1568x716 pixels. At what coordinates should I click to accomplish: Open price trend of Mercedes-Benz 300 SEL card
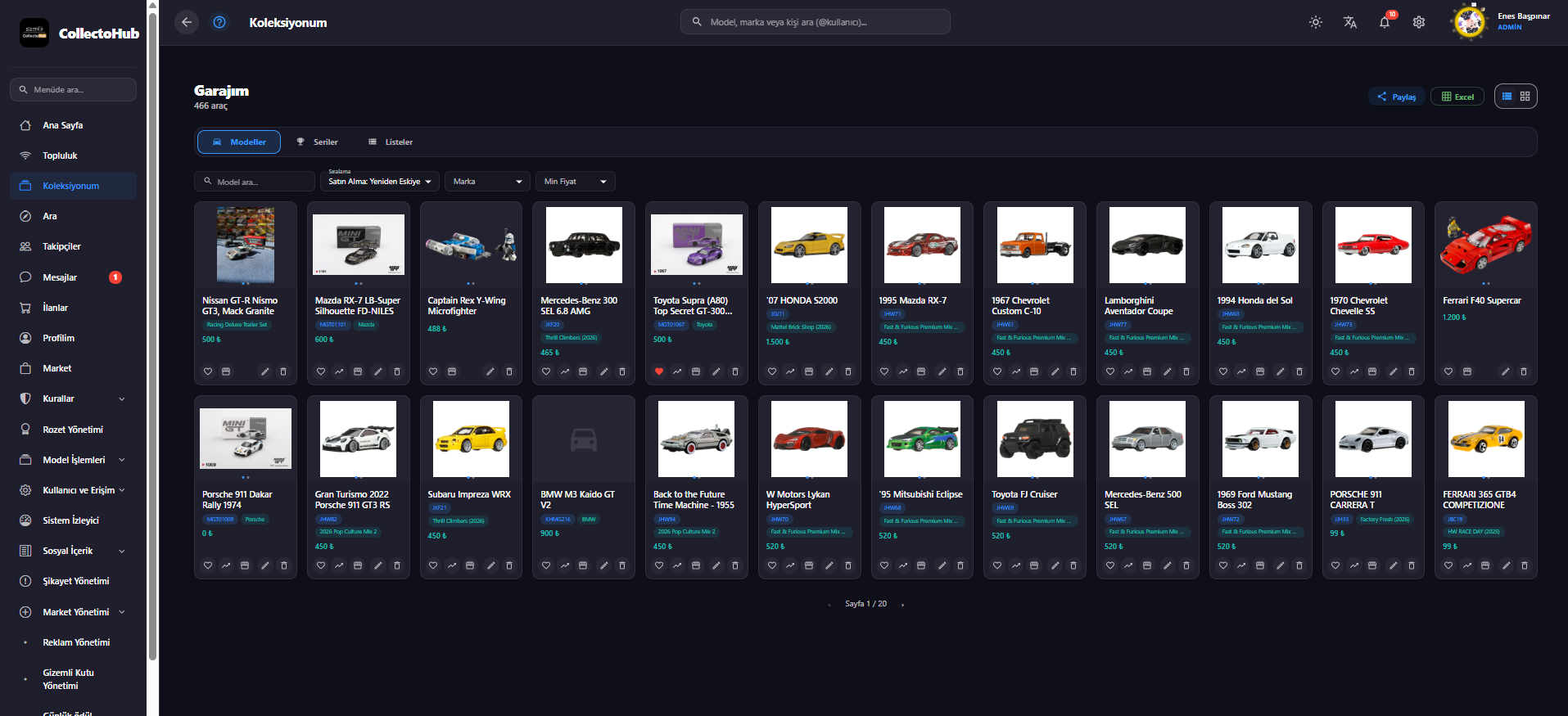click(565, 372)
